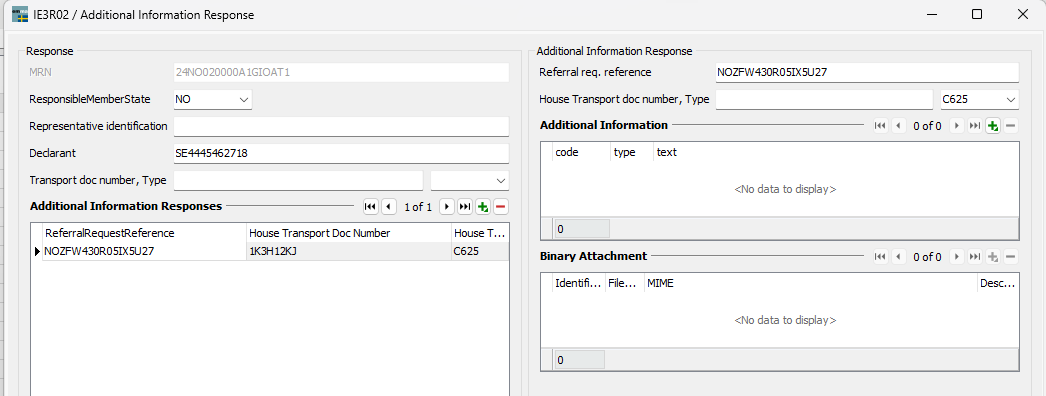Viewport: 1046px width, 396px height.
Task: Click the disabled MRN field
Action: click(341, 72)
